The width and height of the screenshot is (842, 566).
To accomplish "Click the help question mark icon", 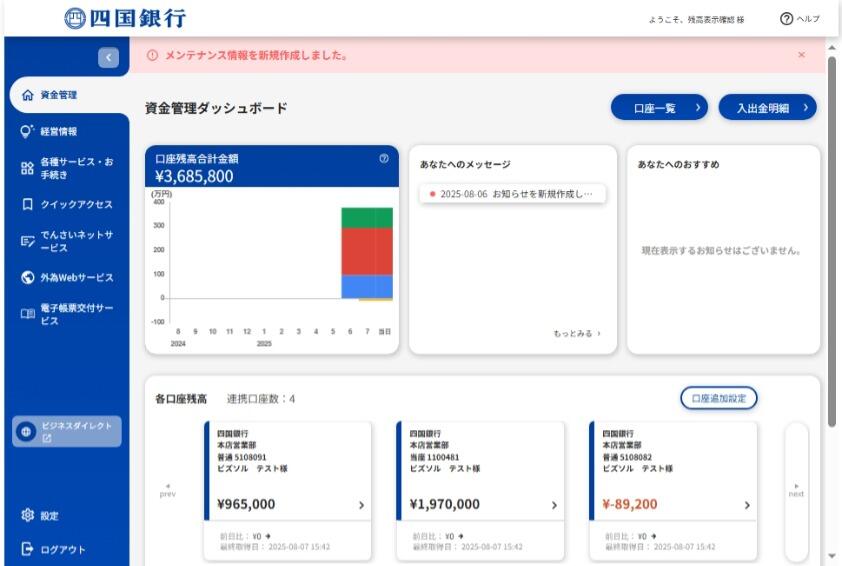I will pyautogui.click(x=786, y=19).
